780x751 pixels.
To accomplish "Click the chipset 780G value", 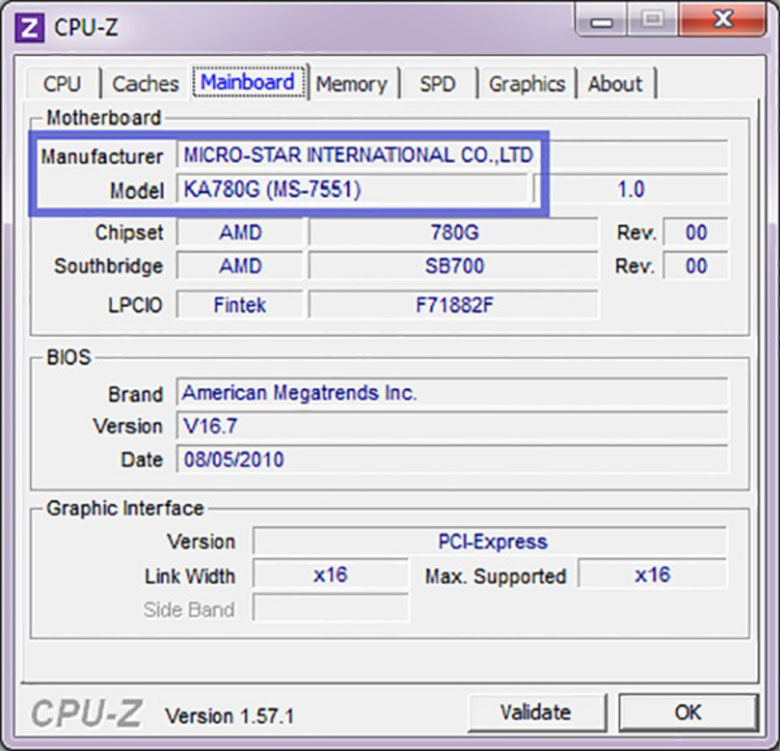I will pyautogui.click(x=454, y=232).
